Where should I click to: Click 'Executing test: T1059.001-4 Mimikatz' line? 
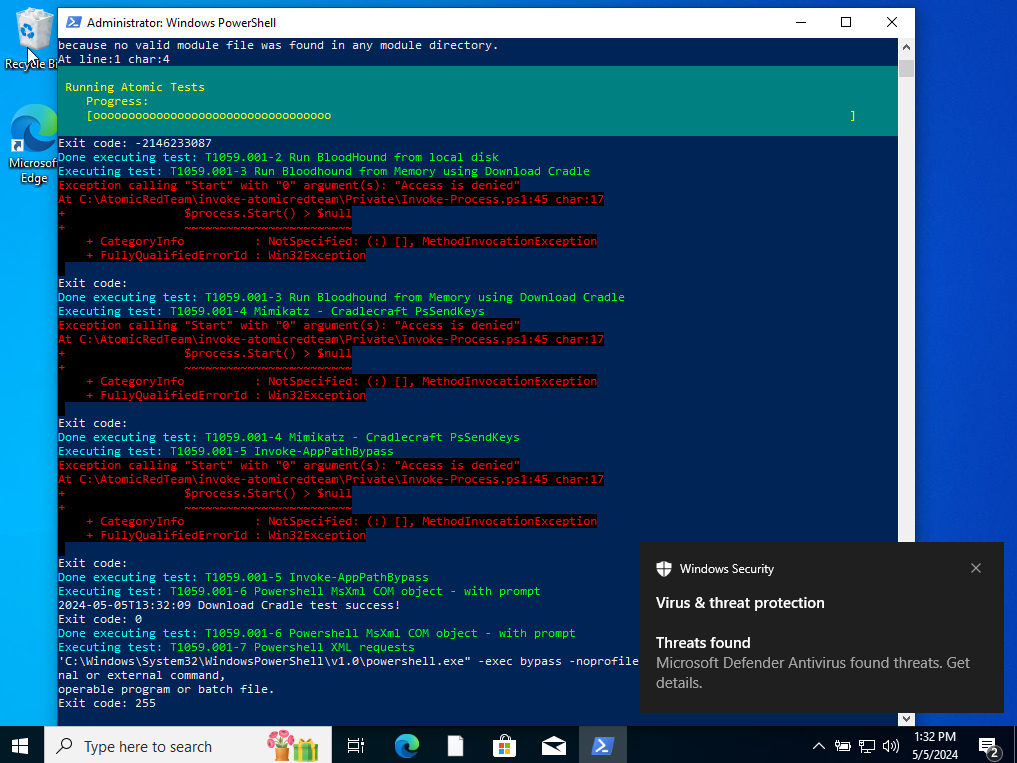pos(271,311)
